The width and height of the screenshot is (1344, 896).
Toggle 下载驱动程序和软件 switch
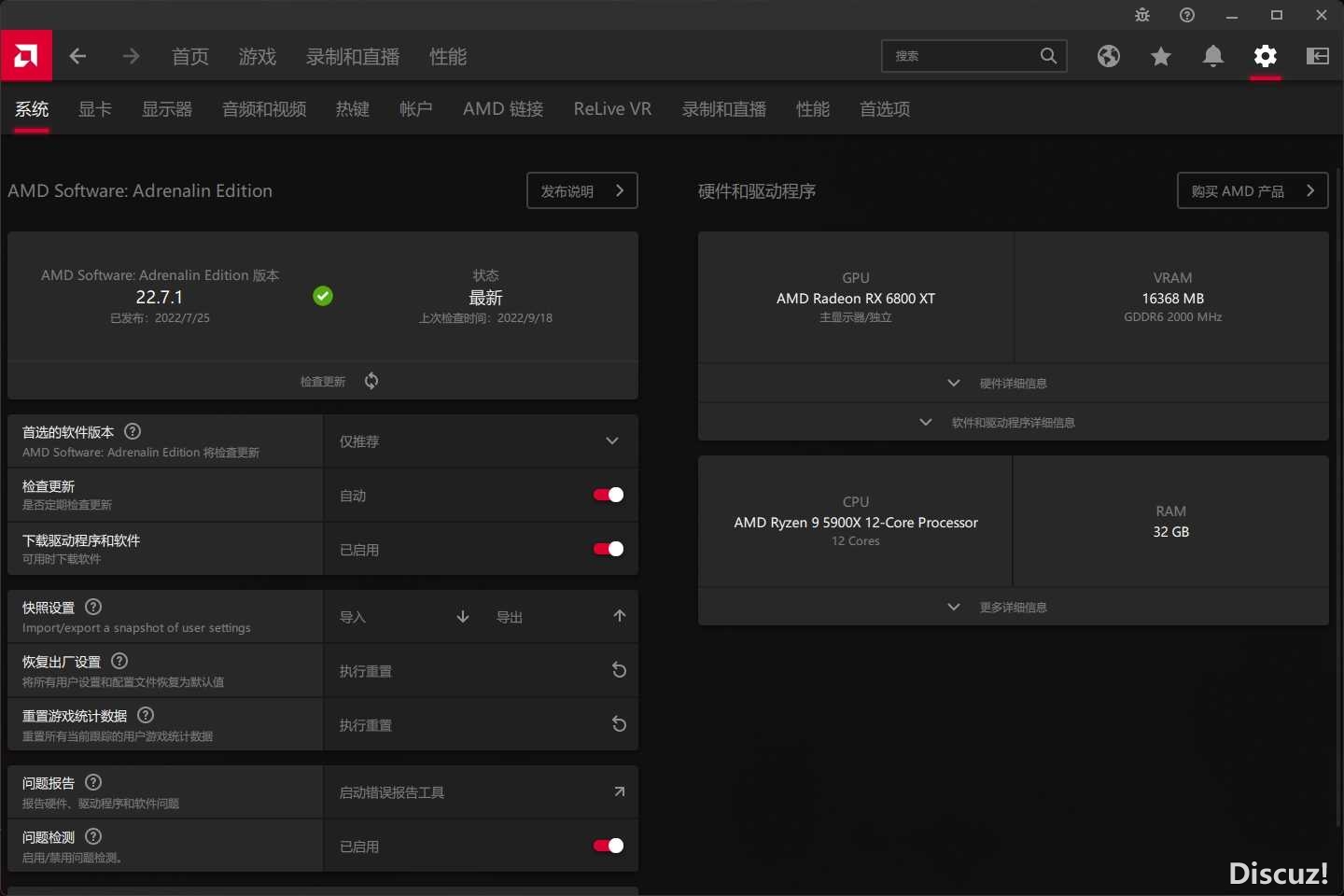tap(609, 549)
